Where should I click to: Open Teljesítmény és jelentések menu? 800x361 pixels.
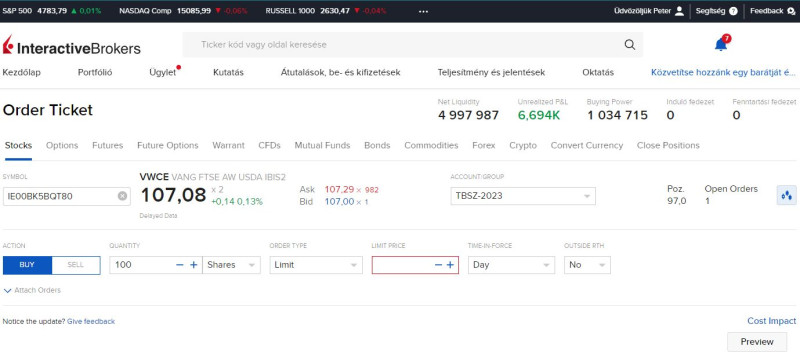[491, 72]
